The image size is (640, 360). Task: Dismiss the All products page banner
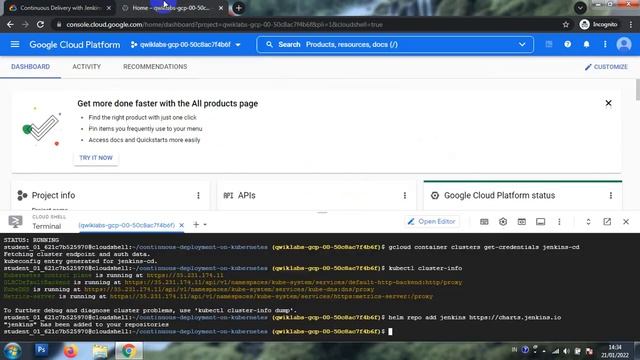click(x=608, y=103)
